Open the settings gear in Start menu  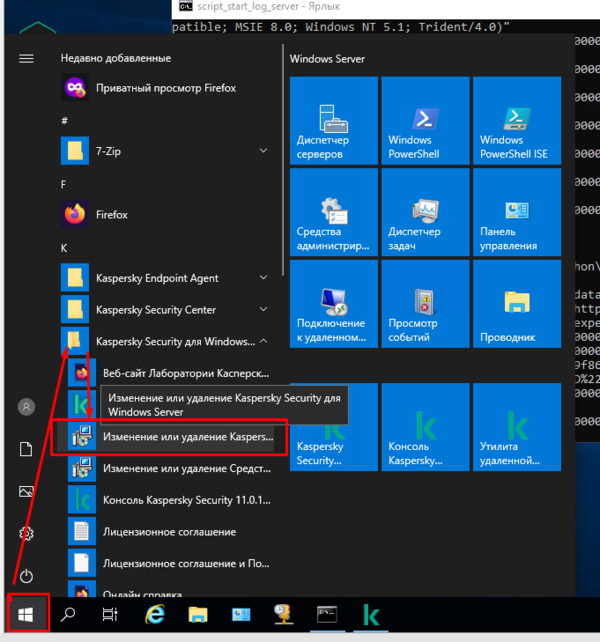click(x=27, y=534)
